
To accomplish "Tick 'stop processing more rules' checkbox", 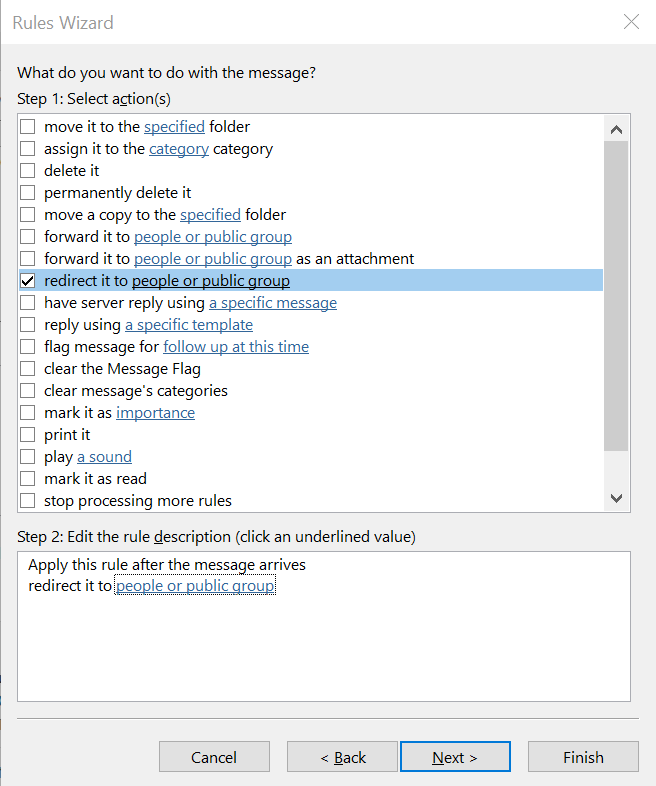I will 28,501.
